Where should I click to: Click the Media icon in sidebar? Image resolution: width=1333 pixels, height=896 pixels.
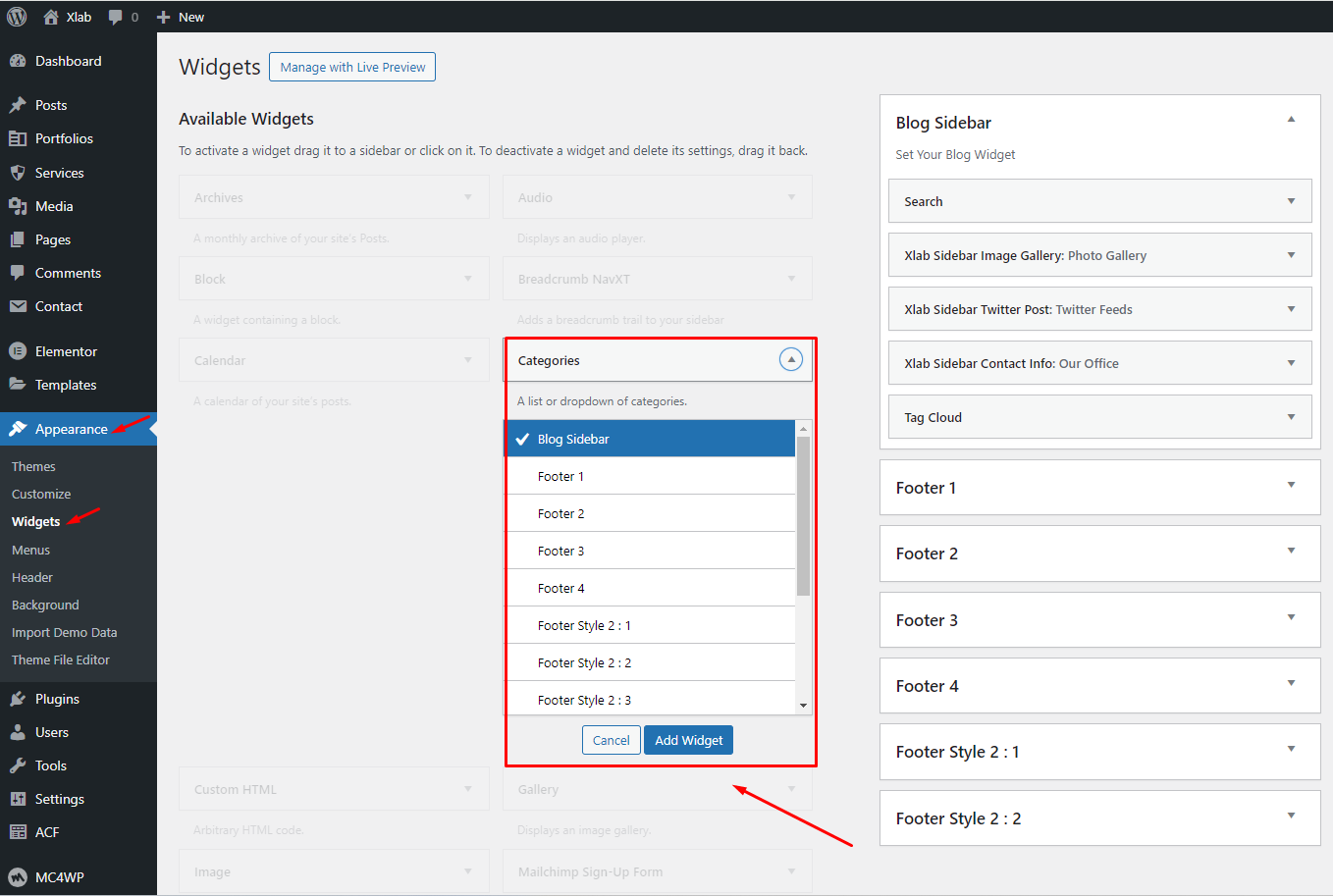click(18, 206)
